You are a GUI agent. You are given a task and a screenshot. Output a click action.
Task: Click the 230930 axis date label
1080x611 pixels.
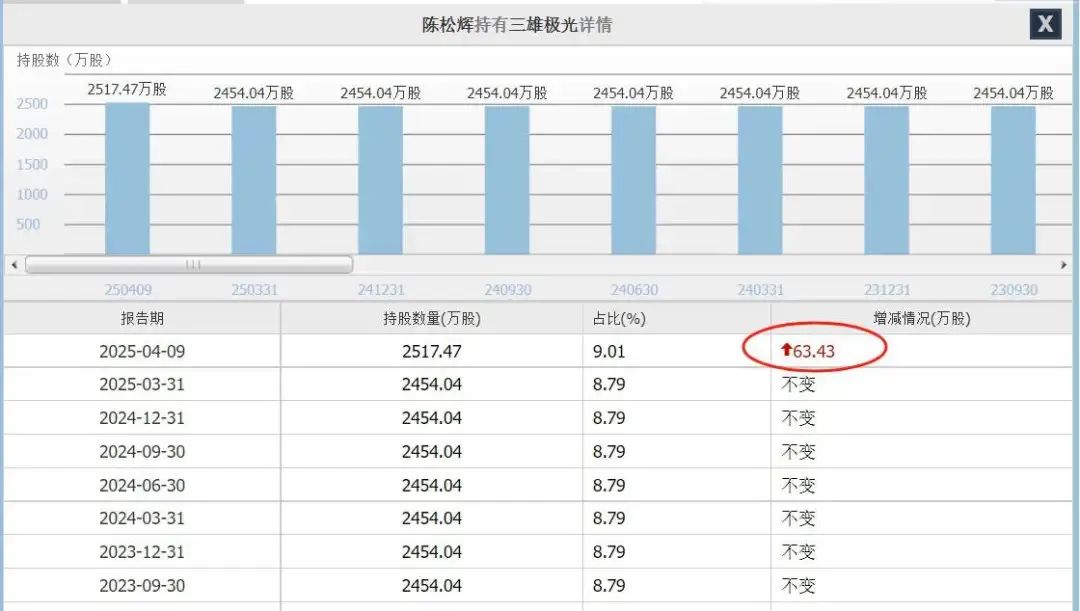(x=1014, y=290)
